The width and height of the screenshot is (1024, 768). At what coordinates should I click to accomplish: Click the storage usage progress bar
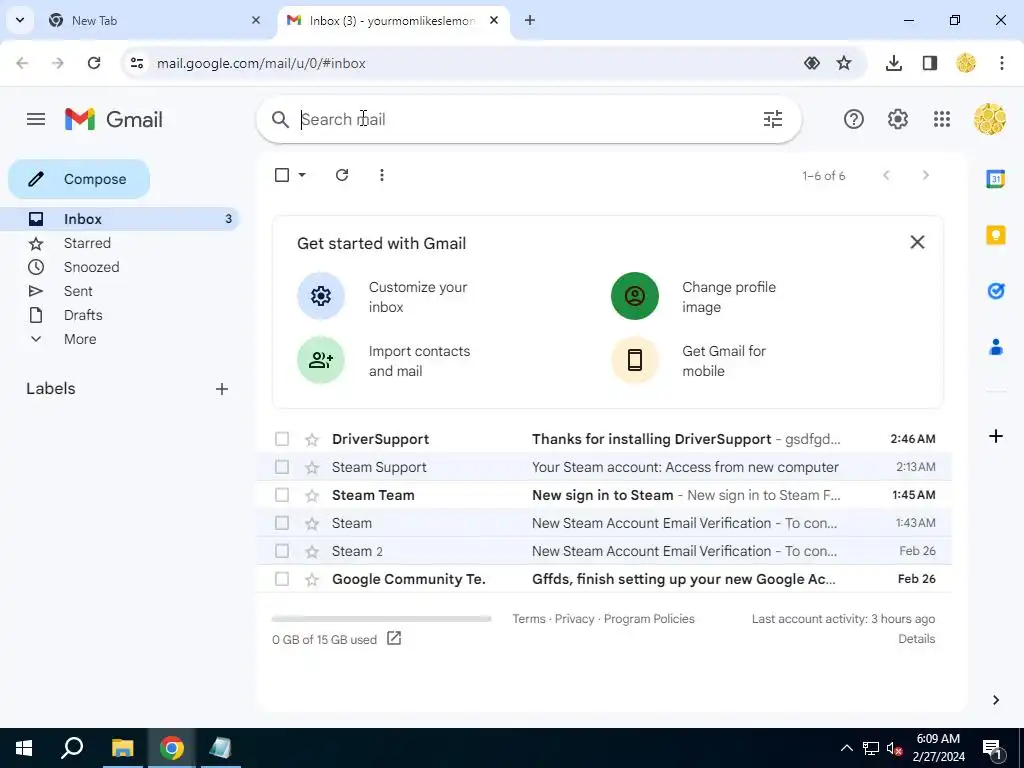pos(381,618)
